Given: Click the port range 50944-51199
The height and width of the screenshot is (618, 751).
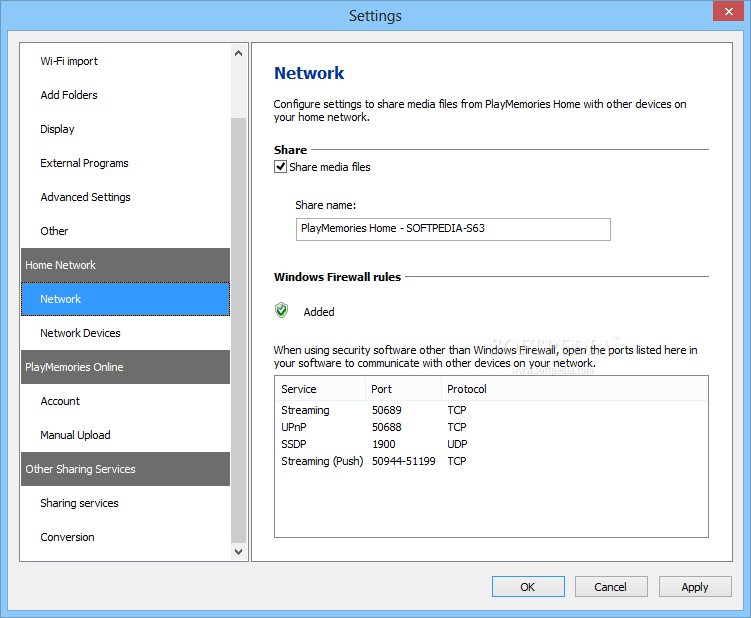Looking at the screenshot, I should pos(404,461).
